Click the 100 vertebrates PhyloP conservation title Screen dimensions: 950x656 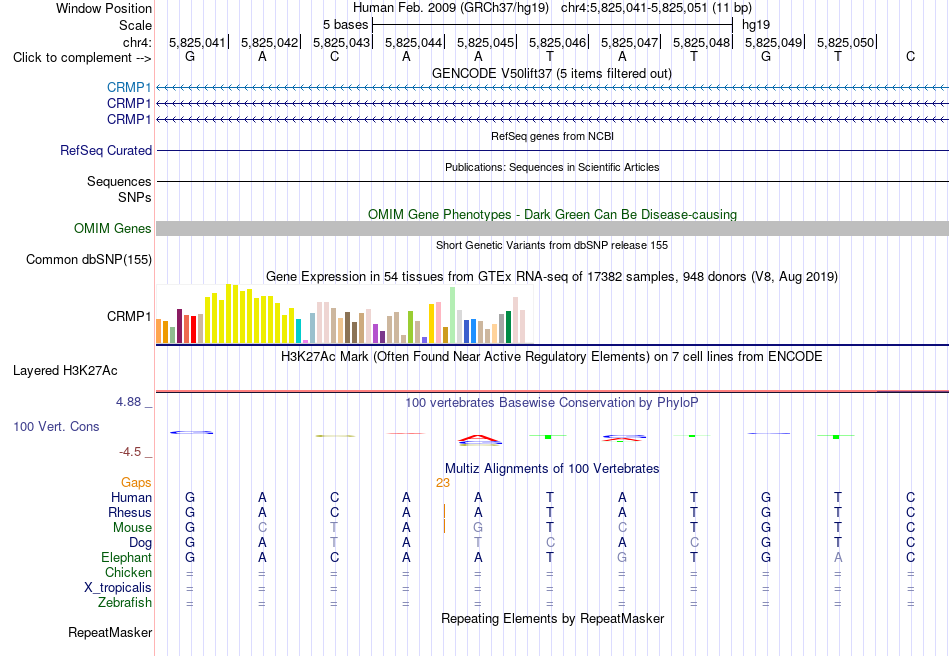tap(552, 403)
